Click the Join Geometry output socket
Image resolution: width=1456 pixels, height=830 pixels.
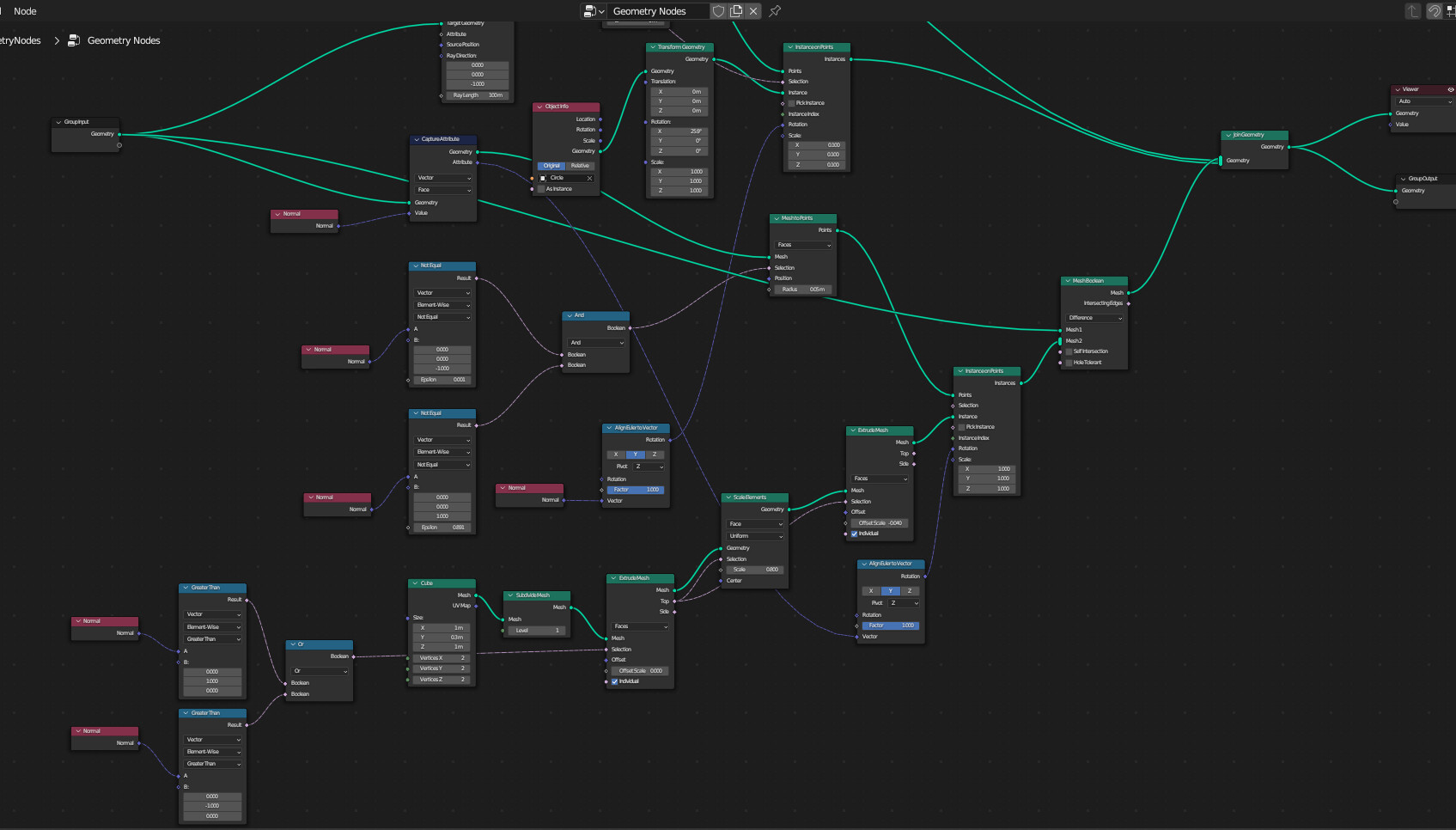1288,147
